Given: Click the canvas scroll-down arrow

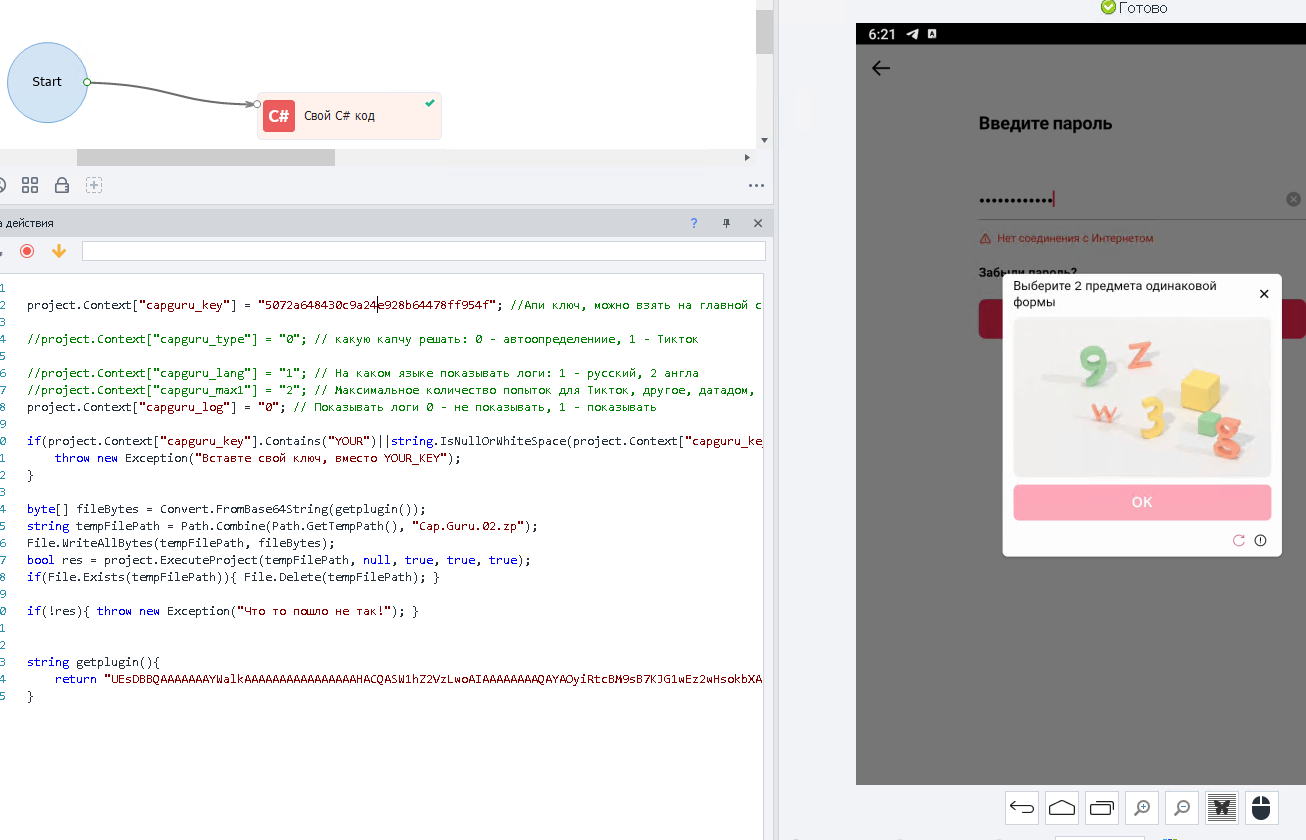Looking at the screenshot, I should coord(764,140).
